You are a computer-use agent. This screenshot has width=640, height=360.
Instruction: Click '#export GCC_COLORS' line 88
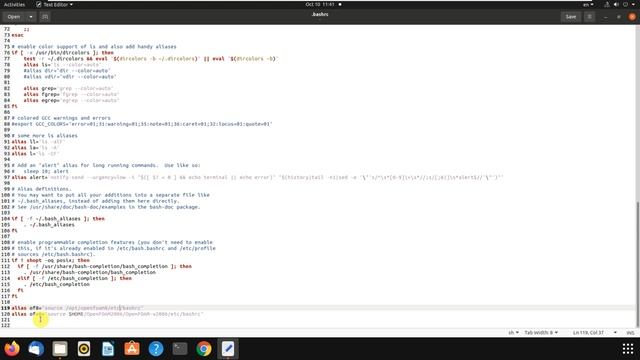142,124
